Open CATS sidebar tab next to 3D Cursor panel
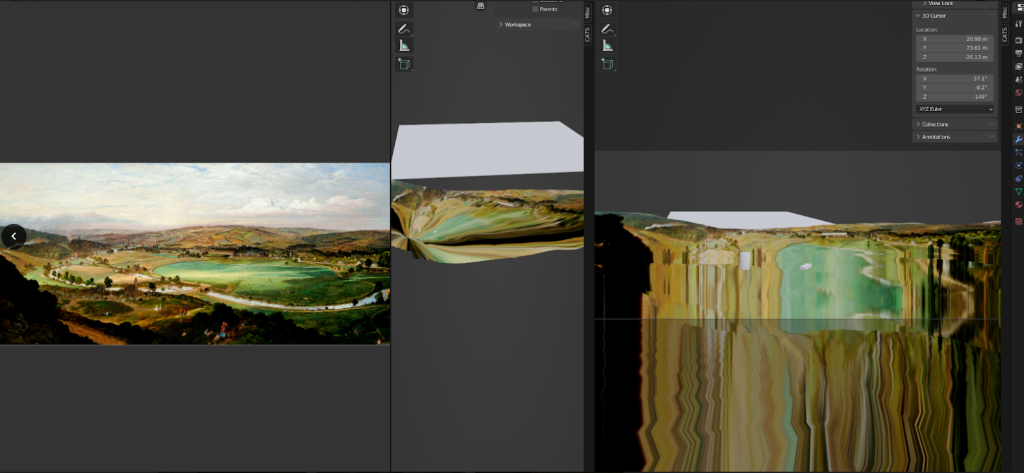Viewport: 1024px width, 473px height. click(1004, 35)
